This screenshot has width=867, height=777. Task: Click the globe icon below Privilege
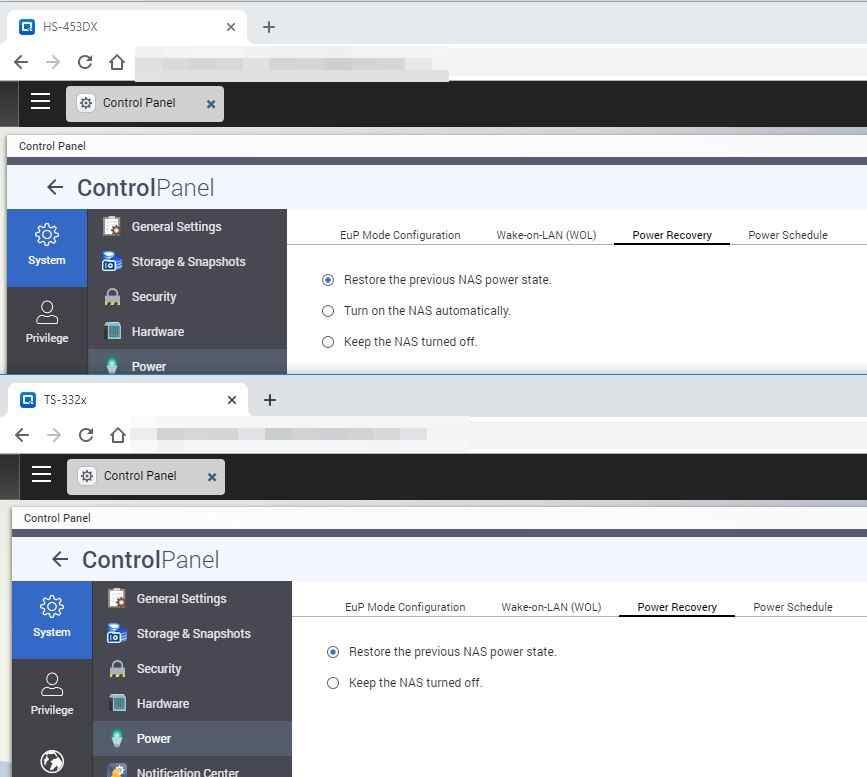pos(52,761)
